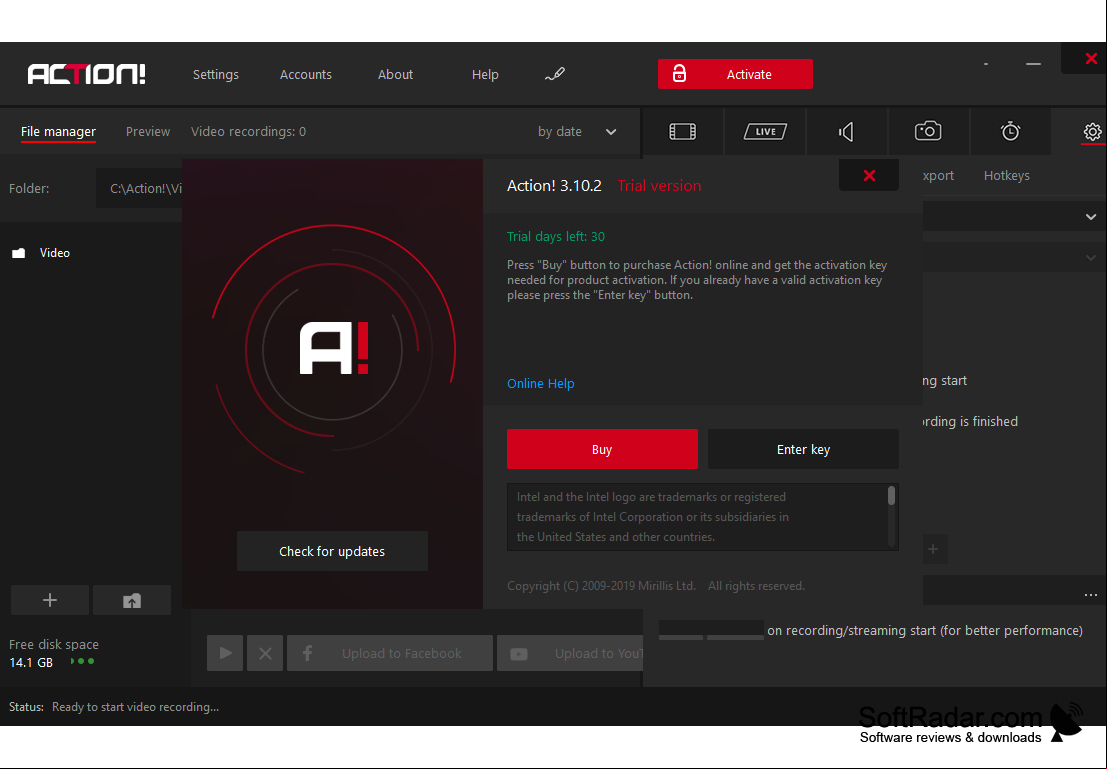Open the About menu
1107x769 pixels.
click(395, 74)
